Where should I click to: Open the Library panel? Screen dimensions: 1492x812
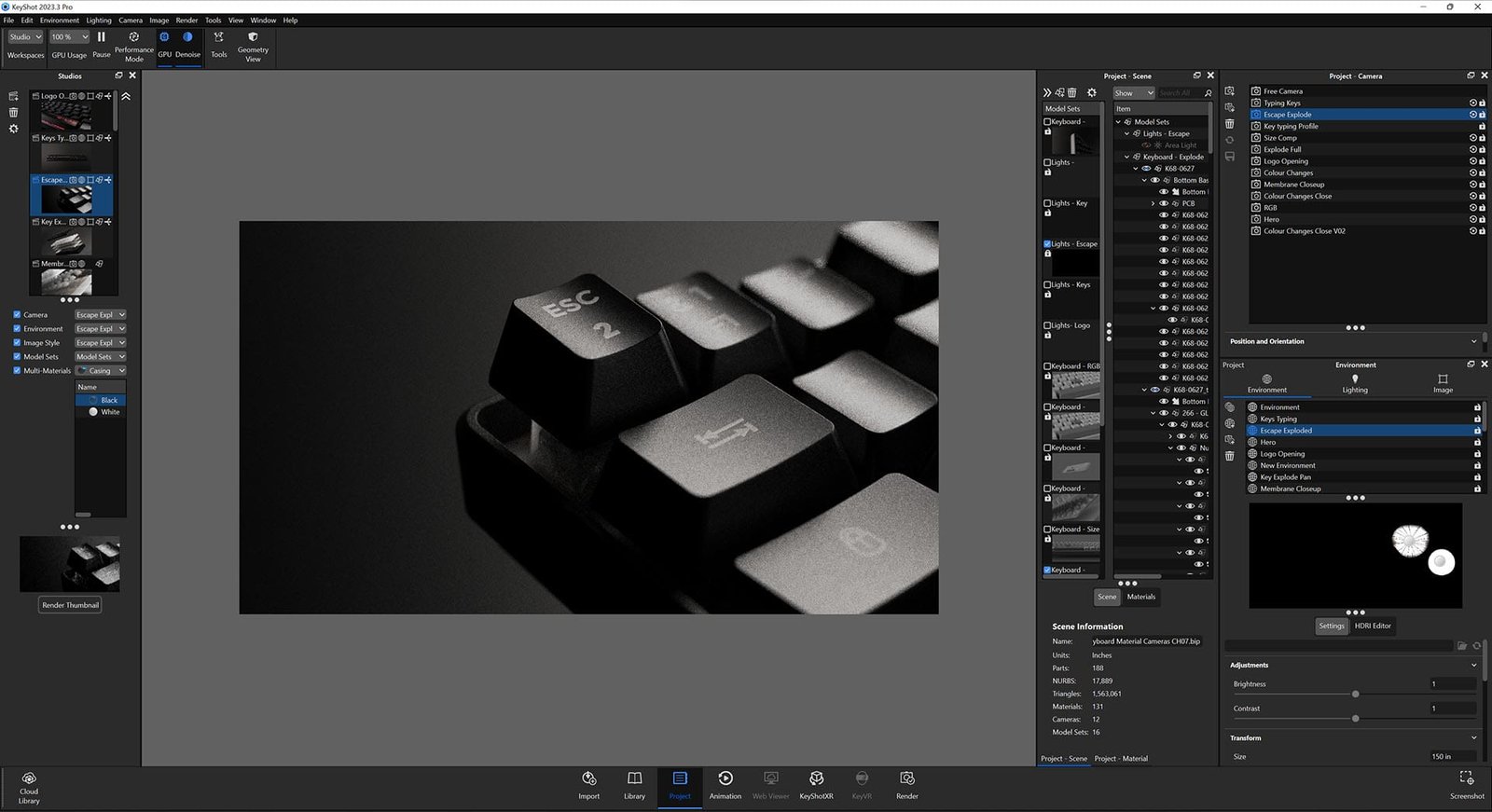pyautogui.click(x=635, y=785)
